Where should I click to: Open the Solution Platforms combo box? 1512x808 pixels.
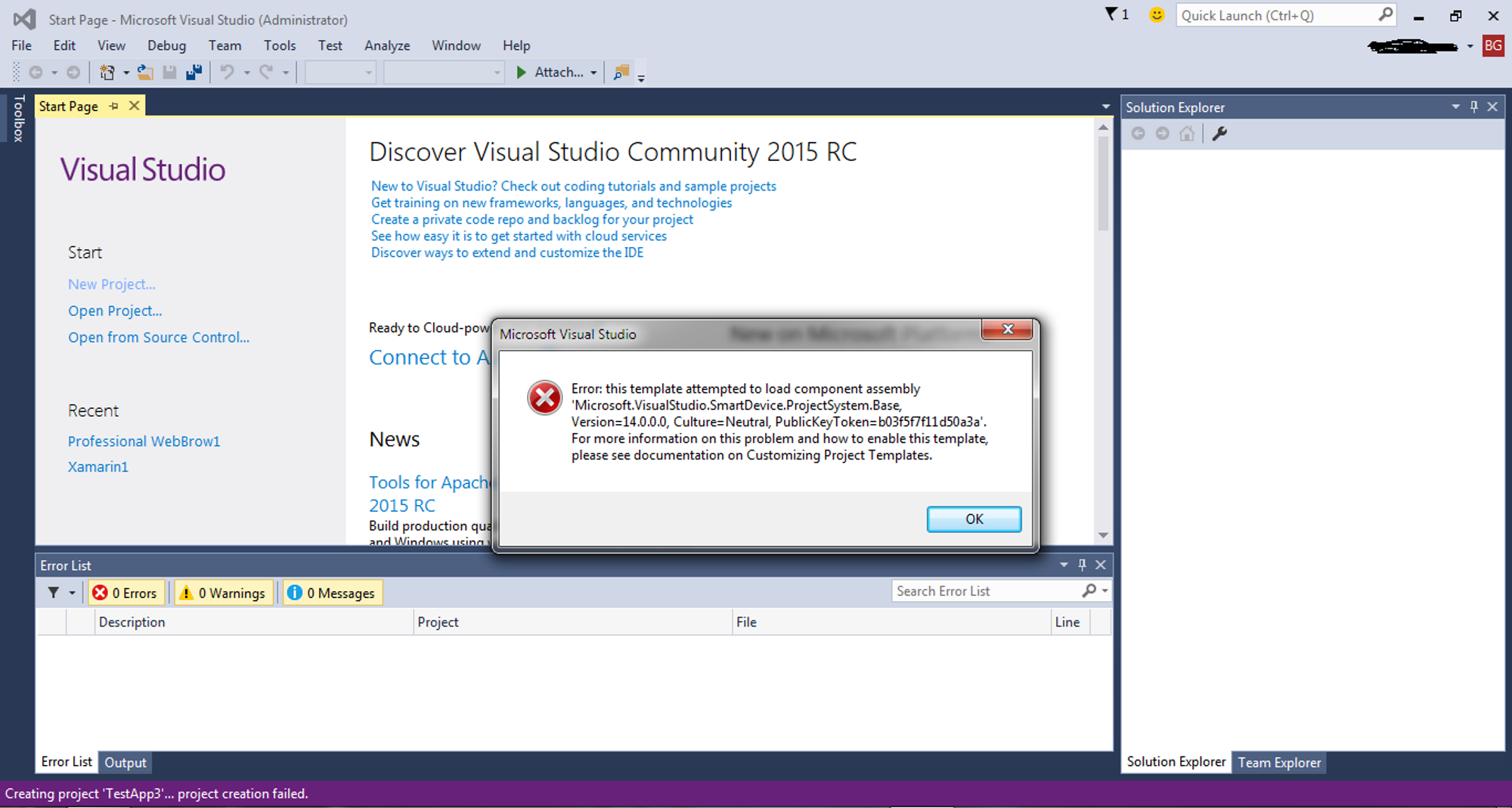coord(444,73)
